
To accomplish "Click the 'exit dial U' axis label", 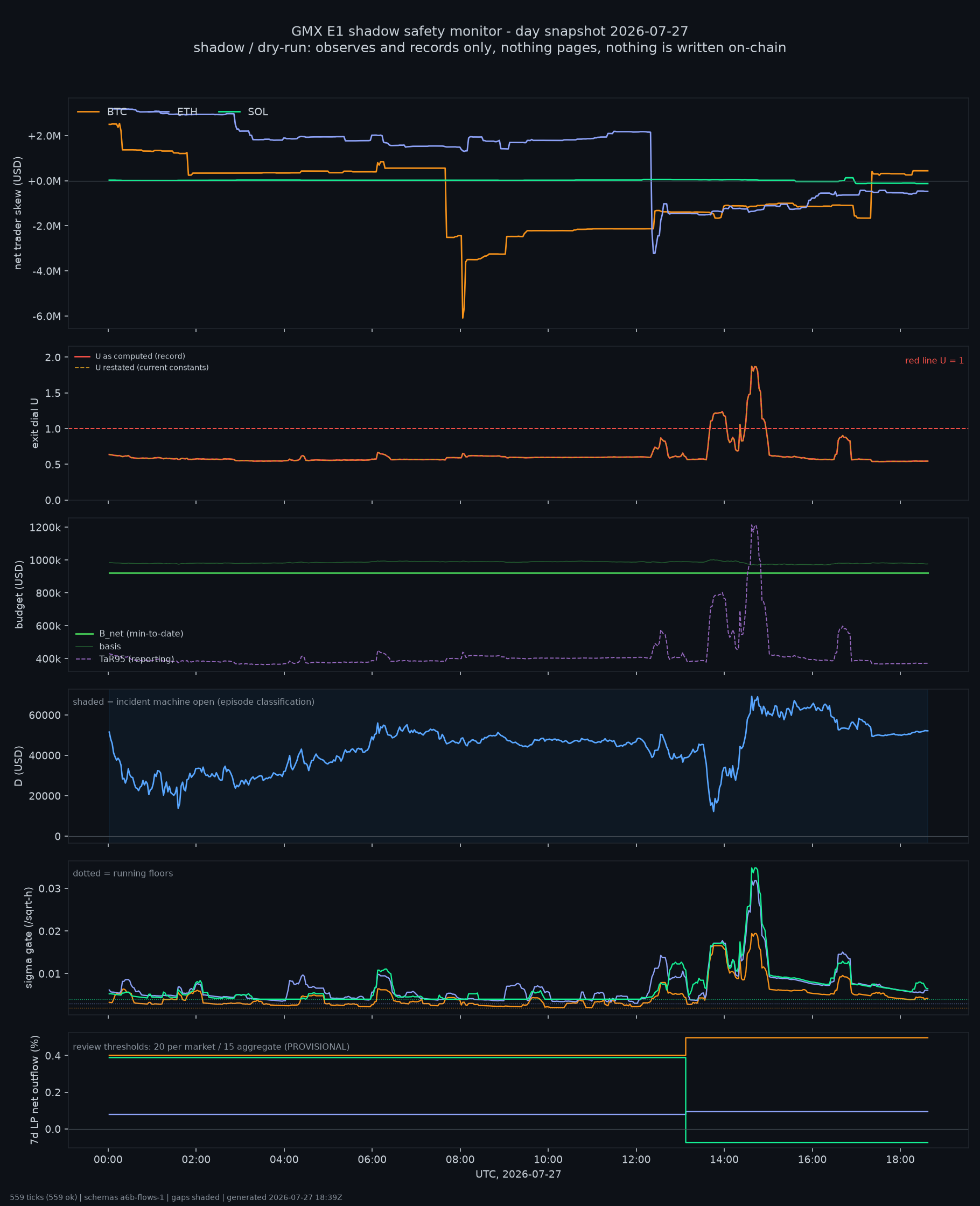I will pyautogui.click(x=35, y=423).
